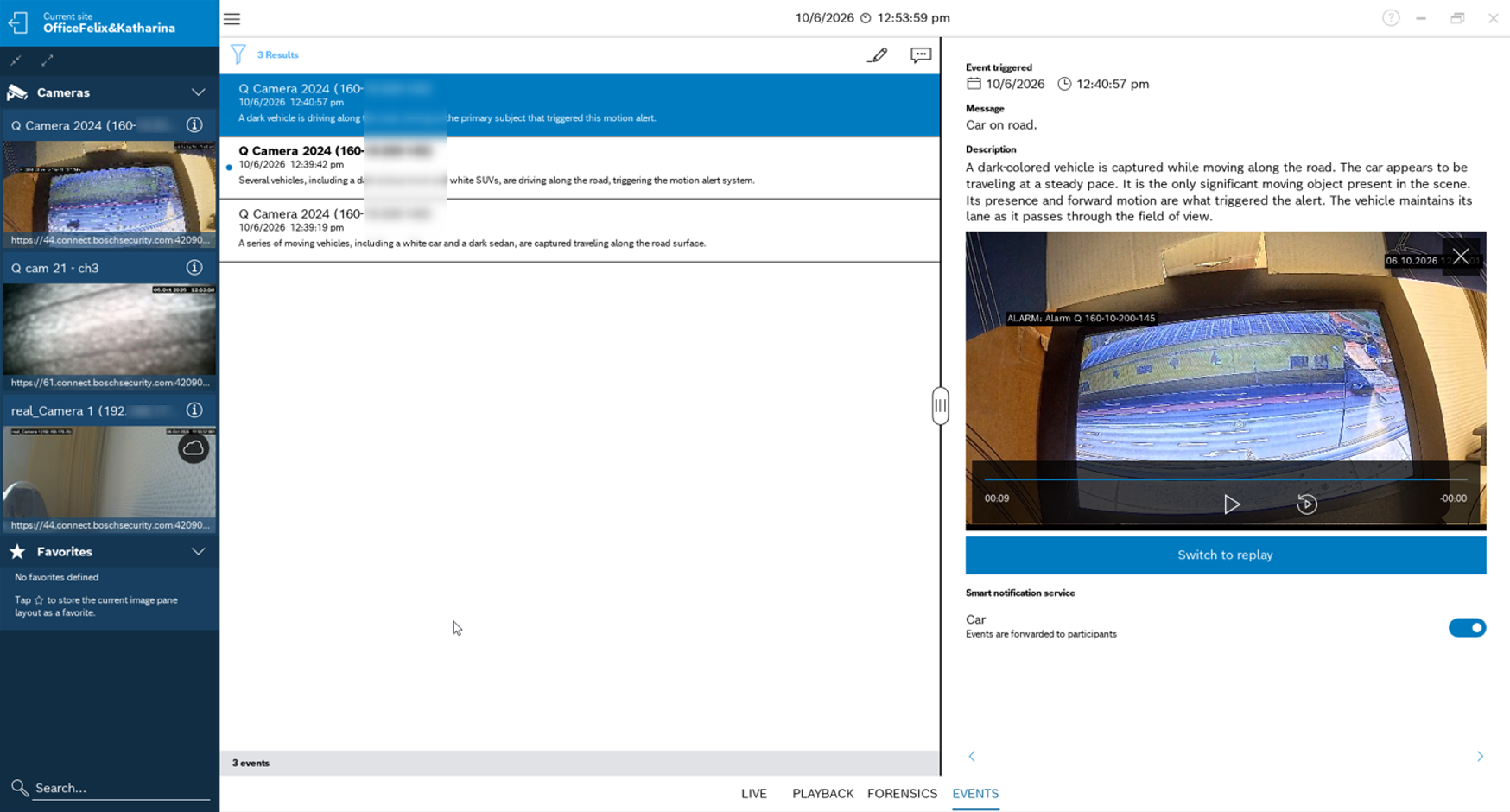Image resolution: width=1510 pixels, height=812 pixels.
Task: Click the expand arrows icon in sidebar
Action: point(48,60)
